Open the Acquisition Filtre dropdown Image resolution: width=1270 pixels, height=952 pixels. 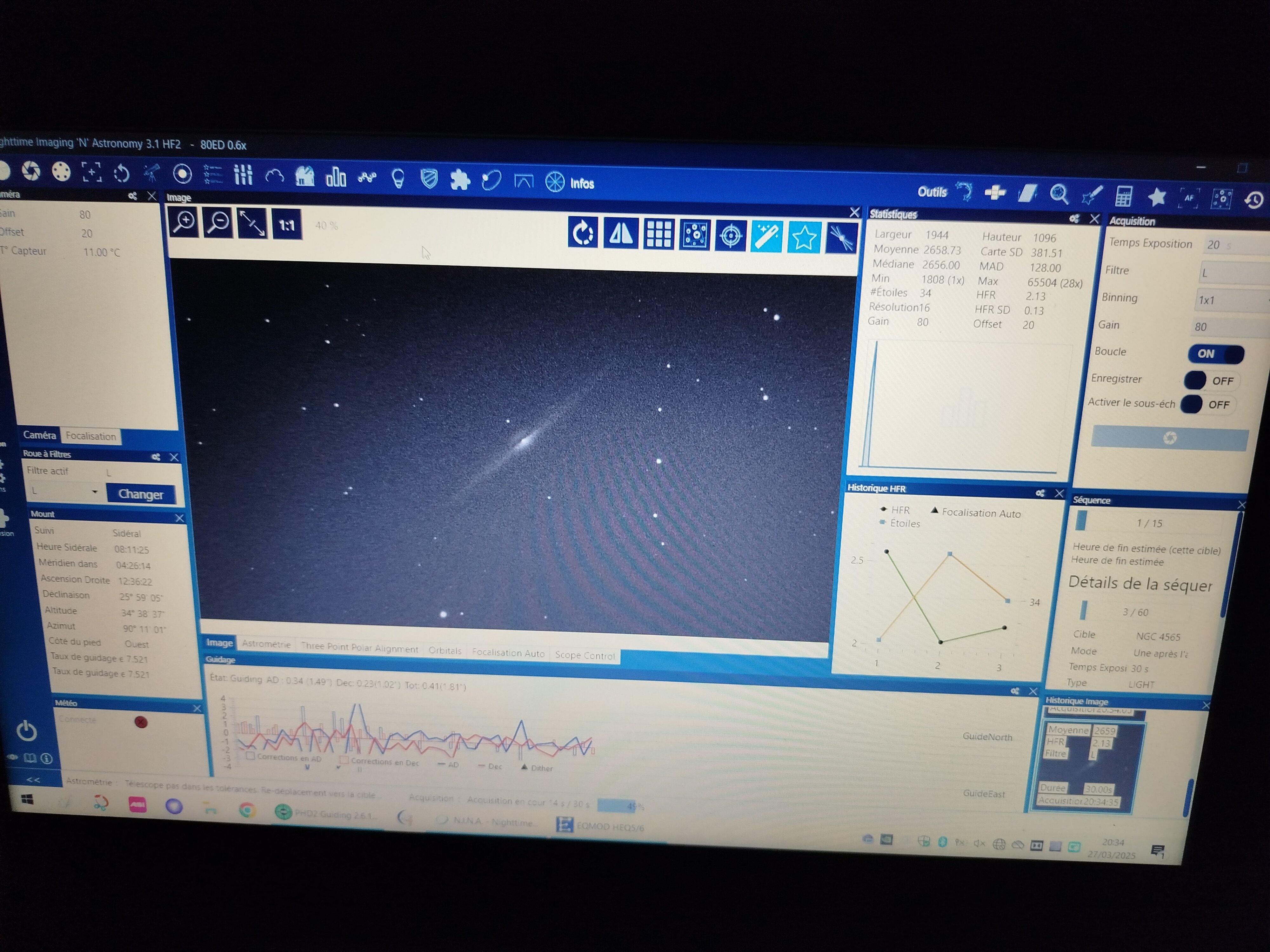pyautogui.click(x=1232, y=273)
